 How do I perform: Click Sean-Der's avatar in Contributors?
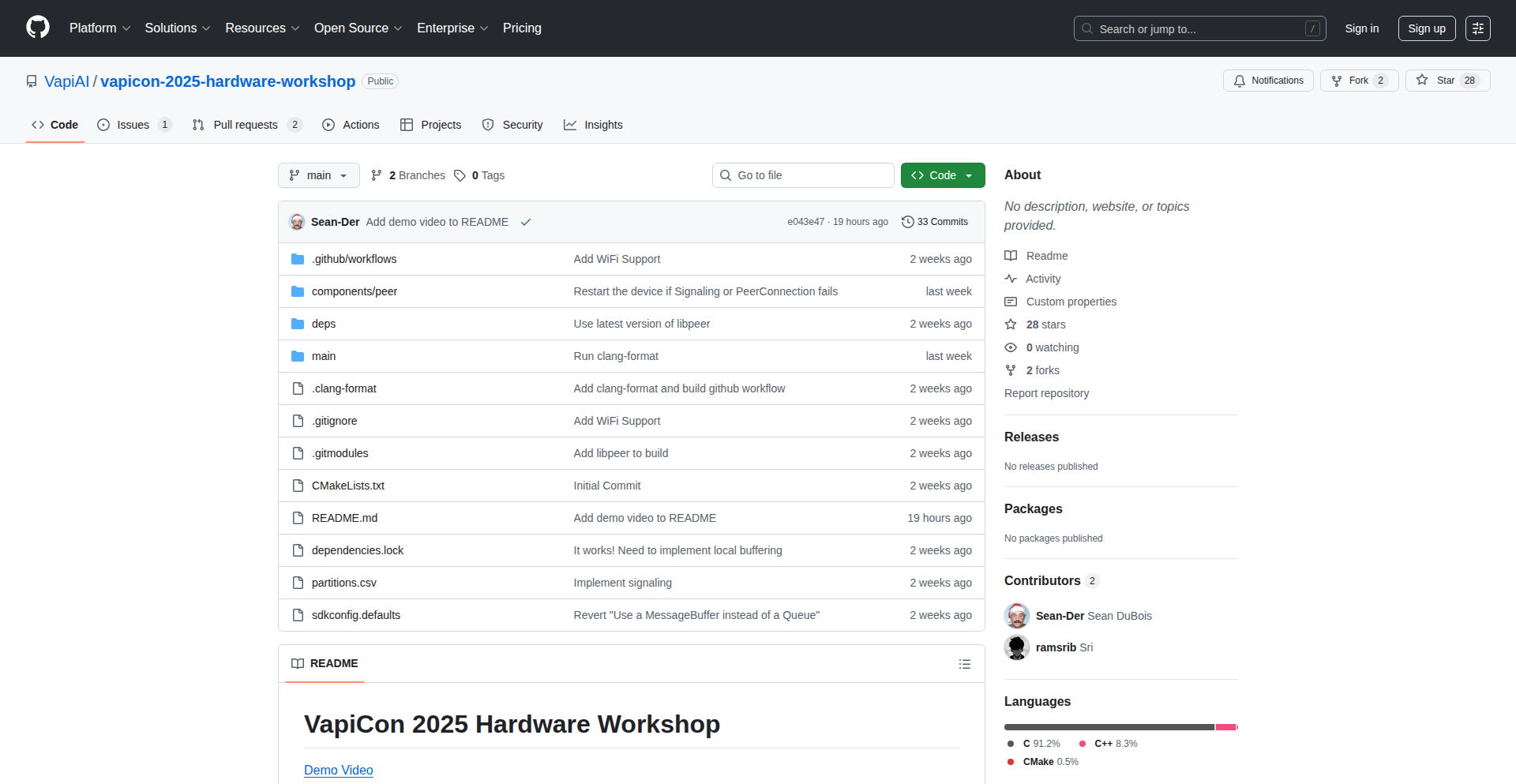[x=1017, y=616]
